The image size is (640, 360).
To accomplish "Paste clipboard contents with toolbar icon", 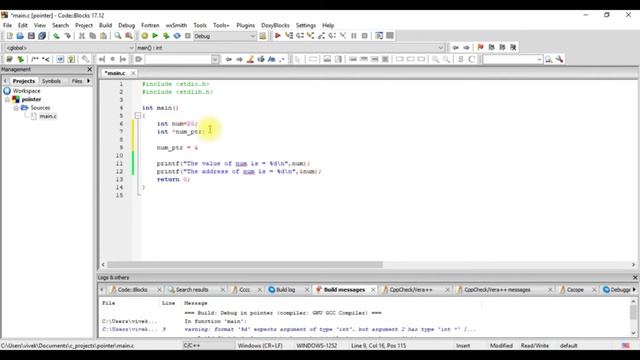I will click(104, 36).
